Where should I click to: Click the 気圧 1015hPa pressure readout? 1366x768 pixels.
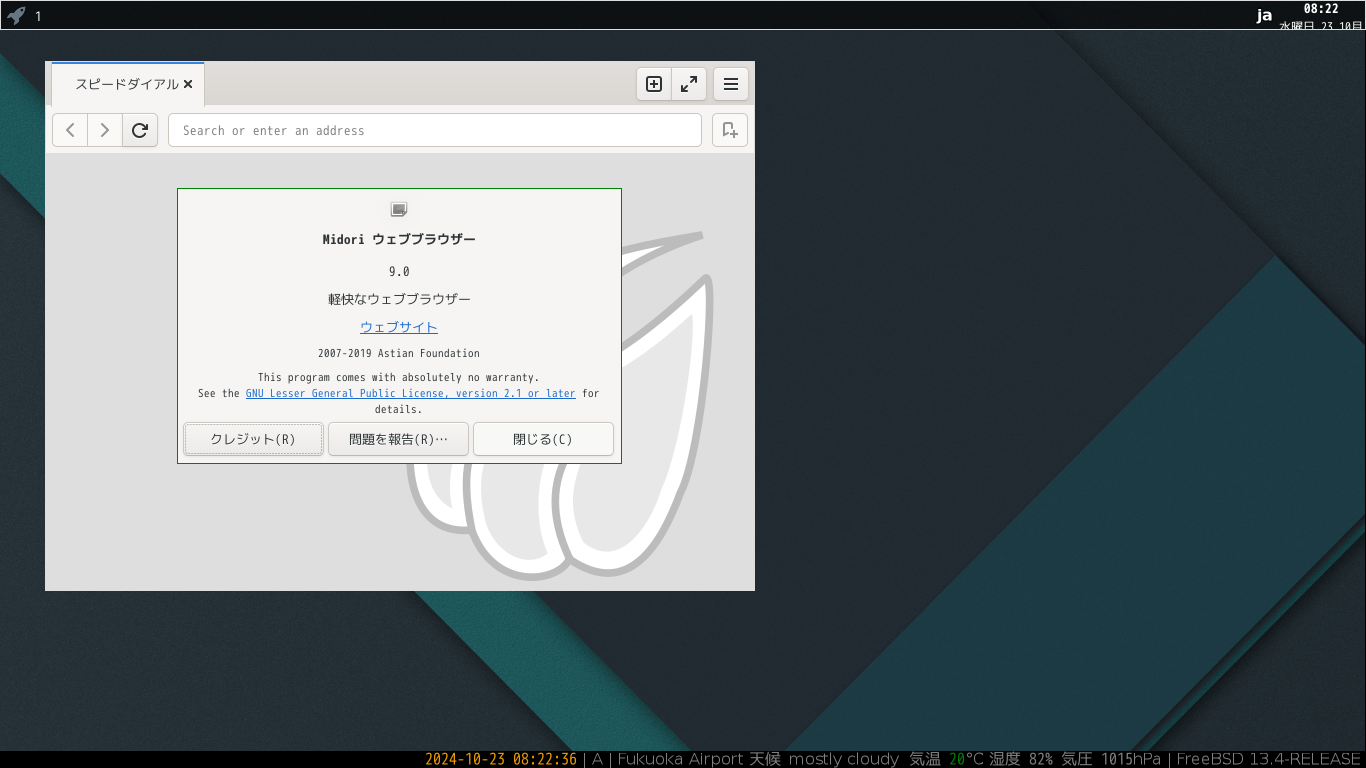click(1111, 759)
